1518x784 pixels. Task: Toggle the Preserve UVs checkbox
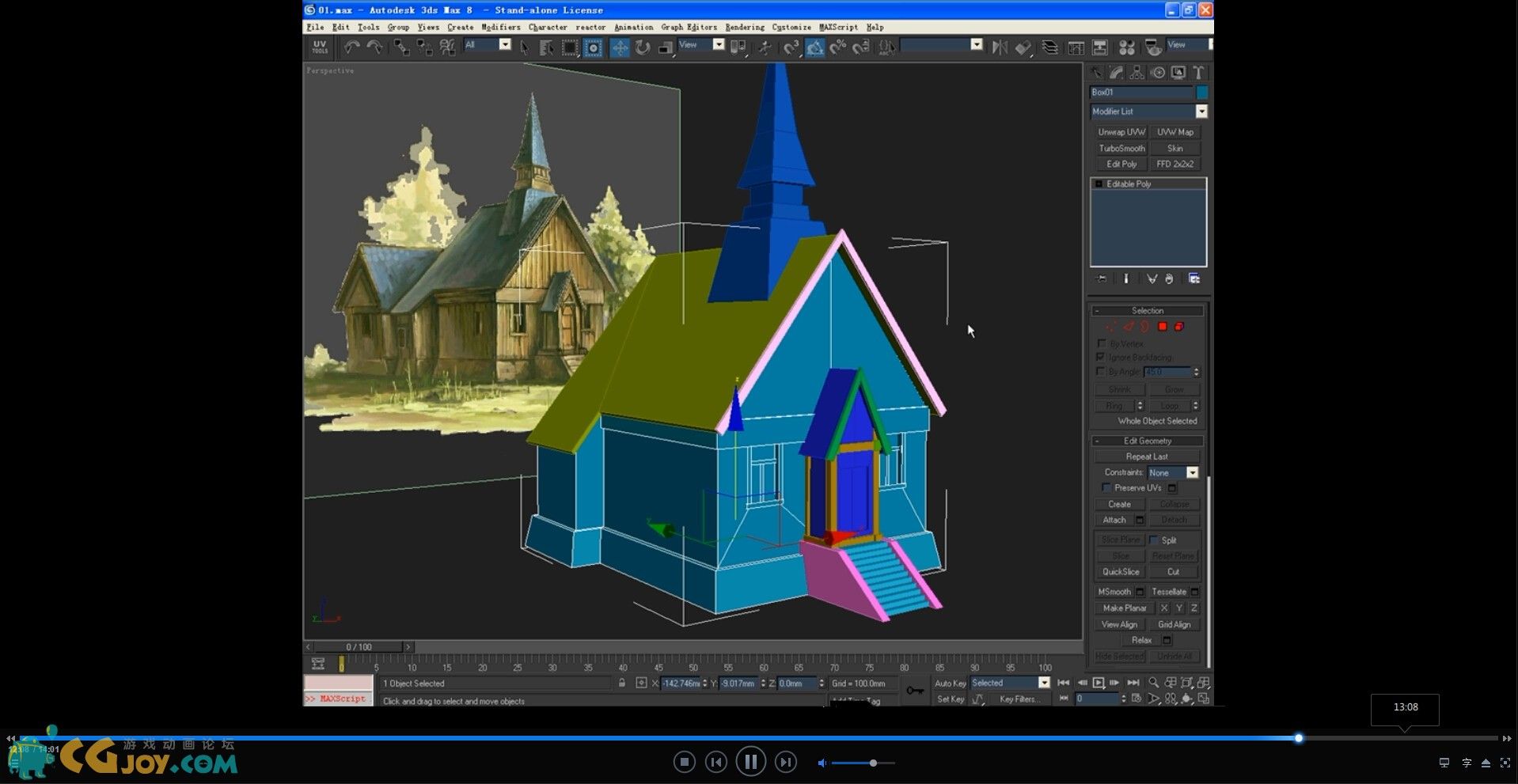coord(1106,488)
